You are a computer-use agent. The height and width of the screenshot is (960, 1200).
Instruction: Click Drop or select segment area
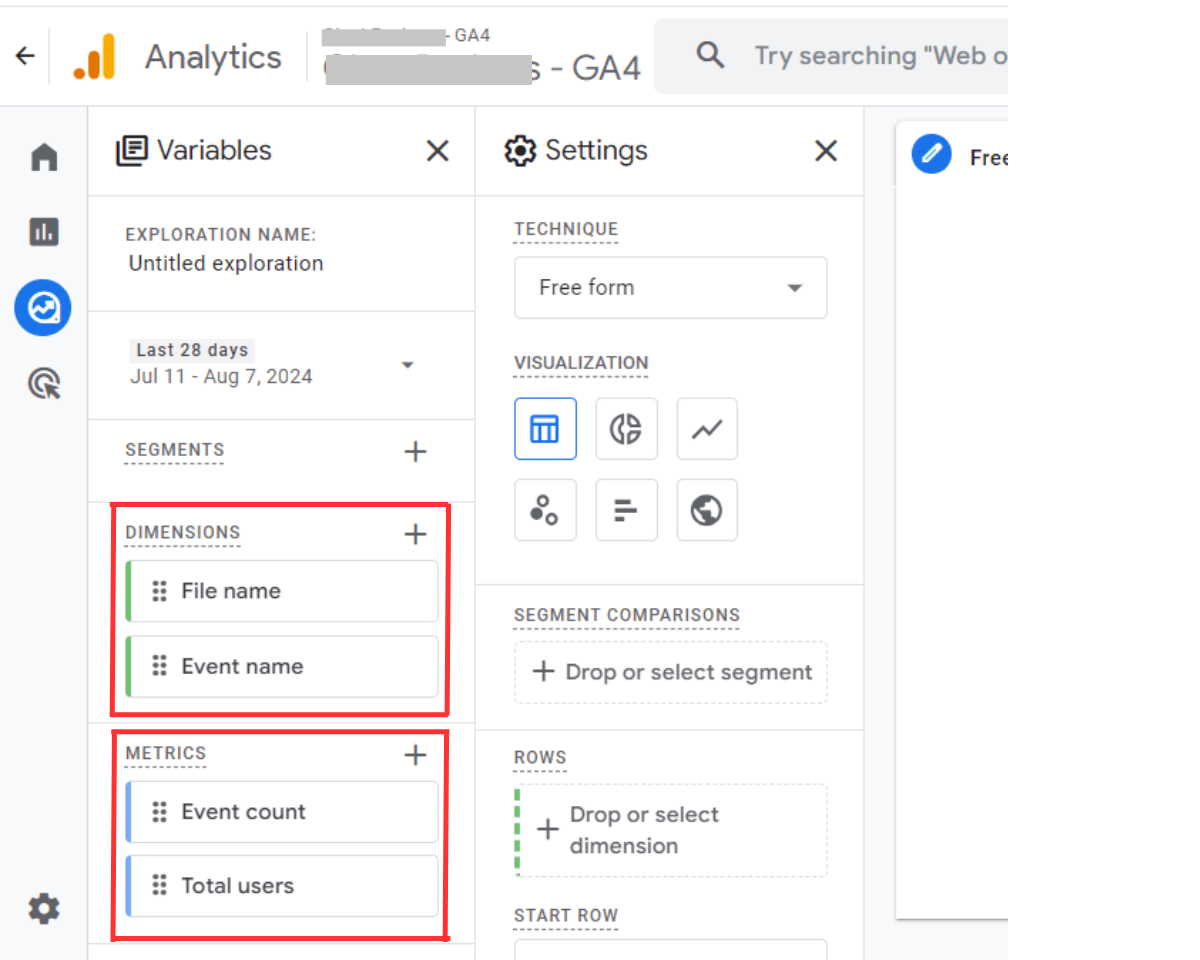tap(671, 672)
